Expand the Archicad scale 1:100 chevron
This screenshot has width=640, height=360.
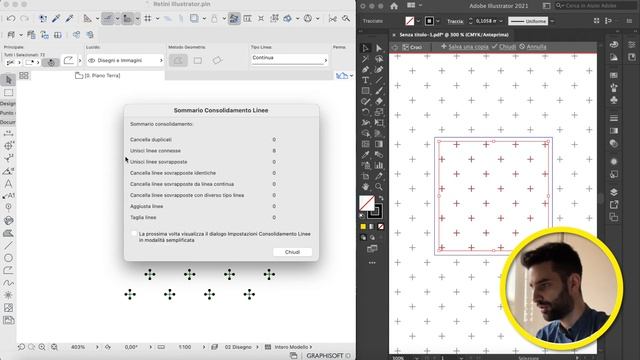click(x=204, y=347)
